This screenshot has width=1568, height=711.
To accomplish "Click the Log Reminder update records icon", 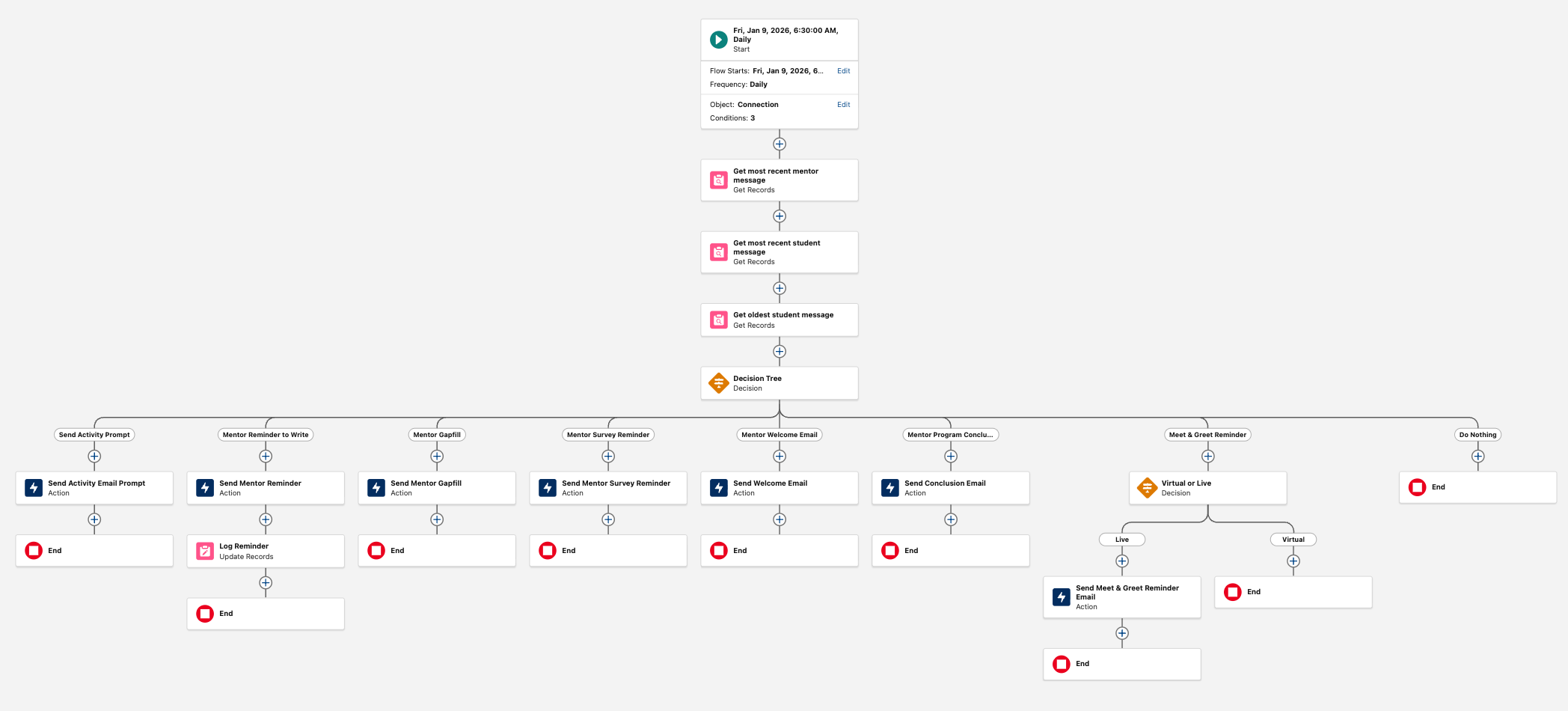I will [204, 551].
